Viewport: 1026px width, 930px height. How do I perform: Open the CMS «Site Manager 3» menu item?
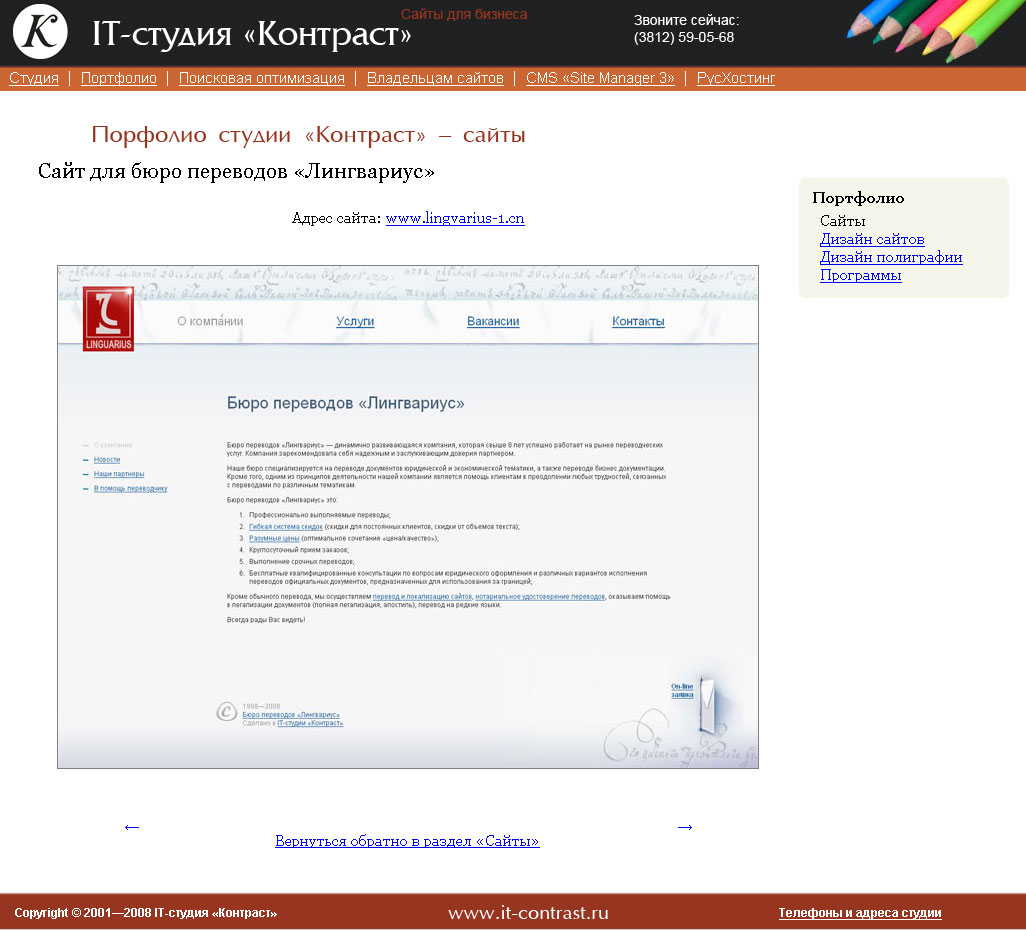tap(600, 79)
